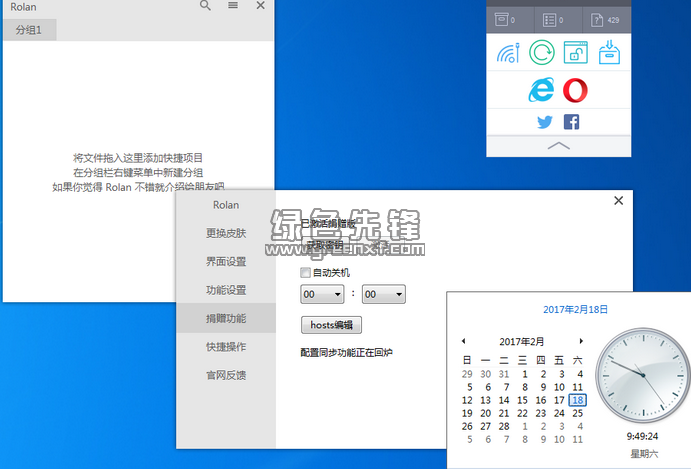The width and height of the screenshot is (691, 469).
Task: Go to previous month in calendar
Action: pyautogui.click(x=463, y=341)
